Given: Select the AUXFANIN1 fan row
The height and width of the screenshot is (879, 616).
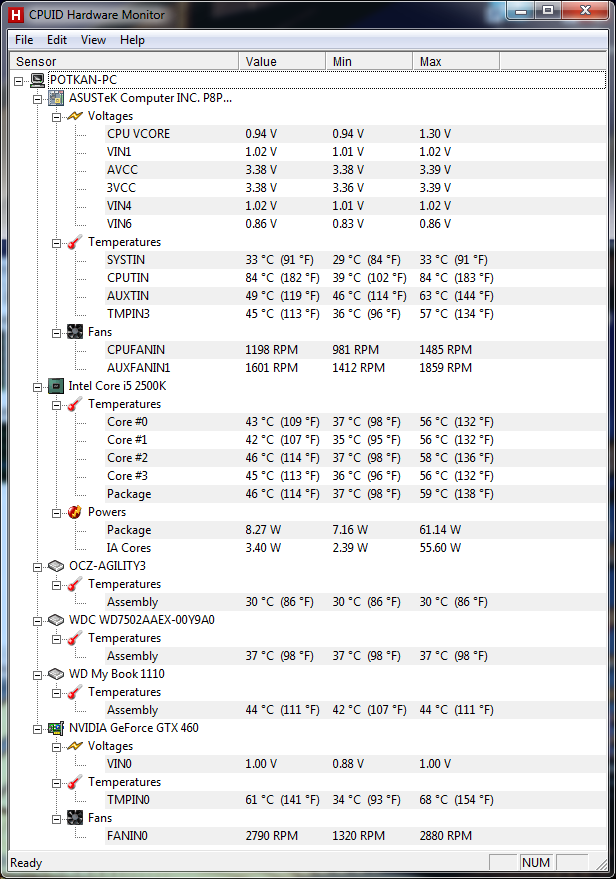Looking at the screenshot, I should (x=355, y=368).
